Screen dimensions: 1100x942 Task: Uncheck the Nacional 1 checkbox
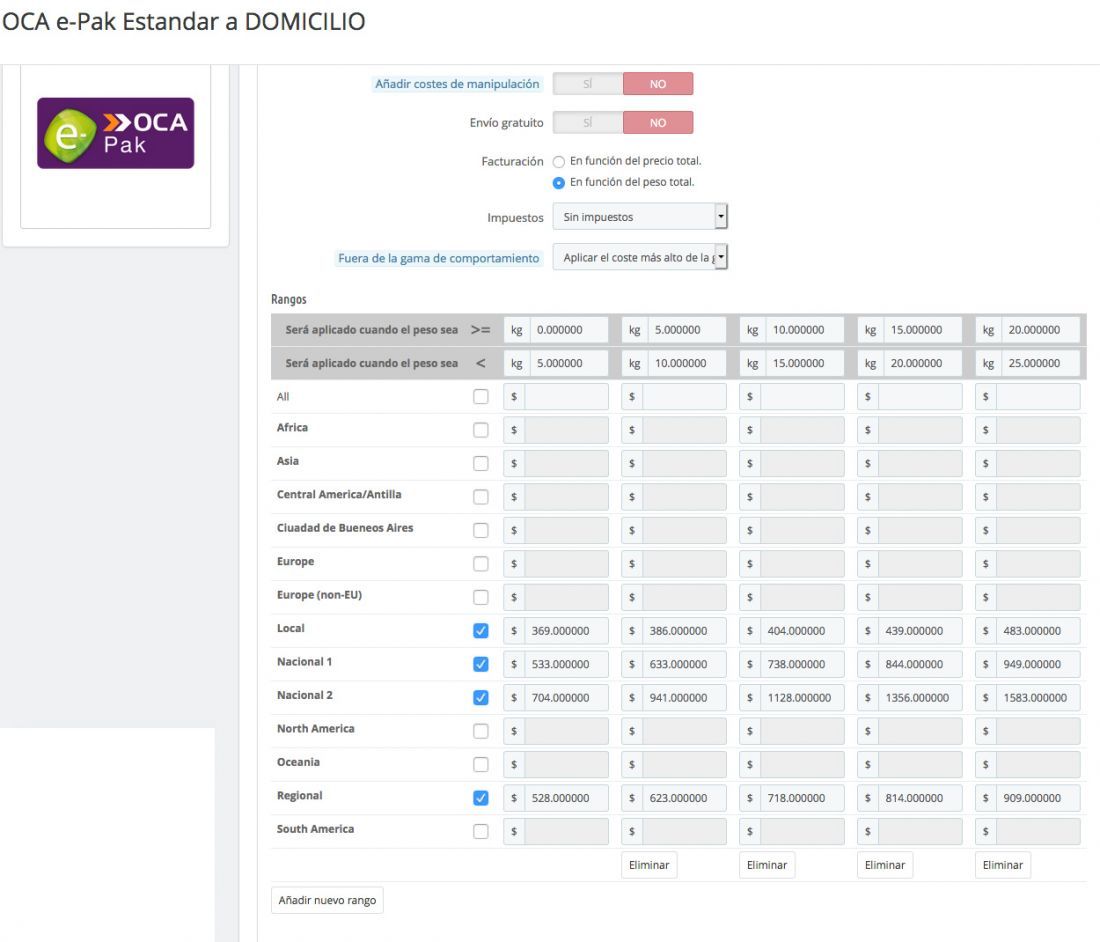coord(481,664)
